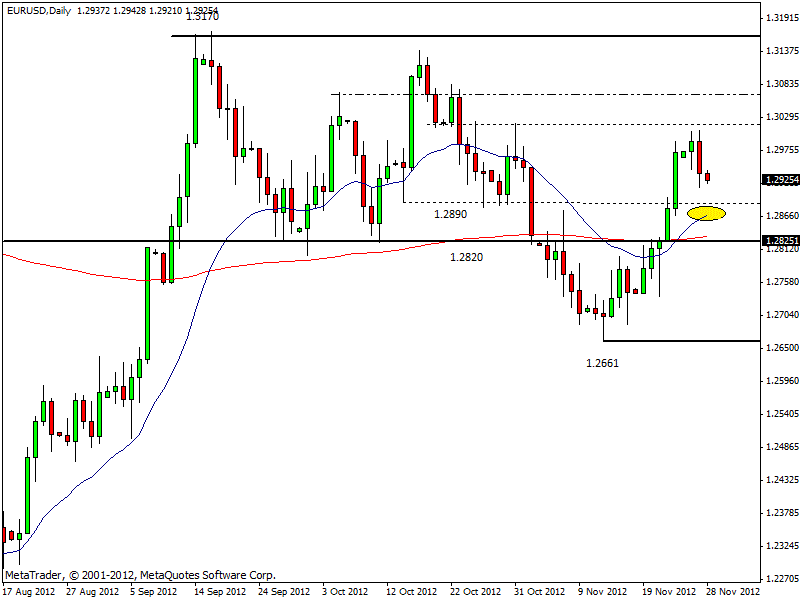The height and width of the screenshot is (600, 800).
Task: Select the current price tag 1.29254
Action: pos(780,180)
